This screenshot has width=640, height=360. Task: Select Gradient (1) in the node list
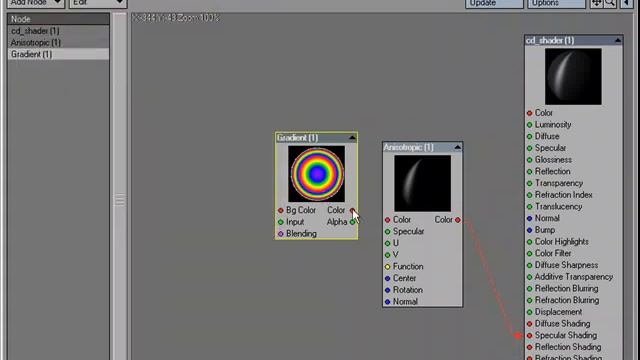click(x=58, y=54)
